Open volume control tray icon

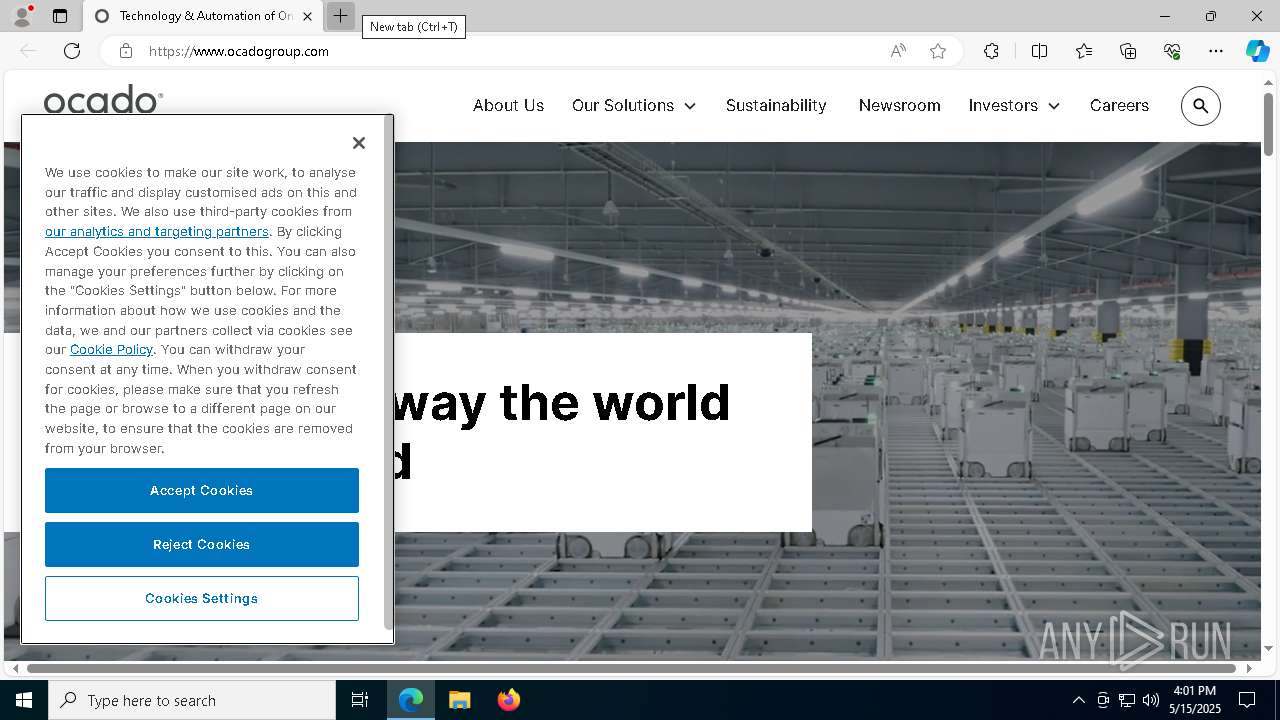[x=1151, y=700]
